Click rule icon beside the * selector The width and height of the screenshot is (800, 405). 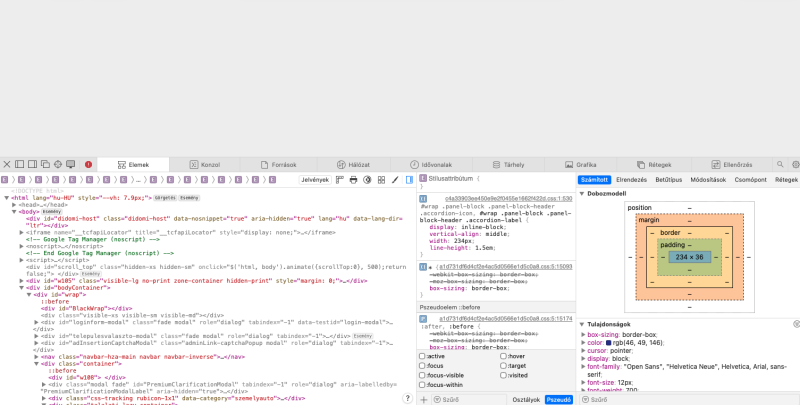423,267
